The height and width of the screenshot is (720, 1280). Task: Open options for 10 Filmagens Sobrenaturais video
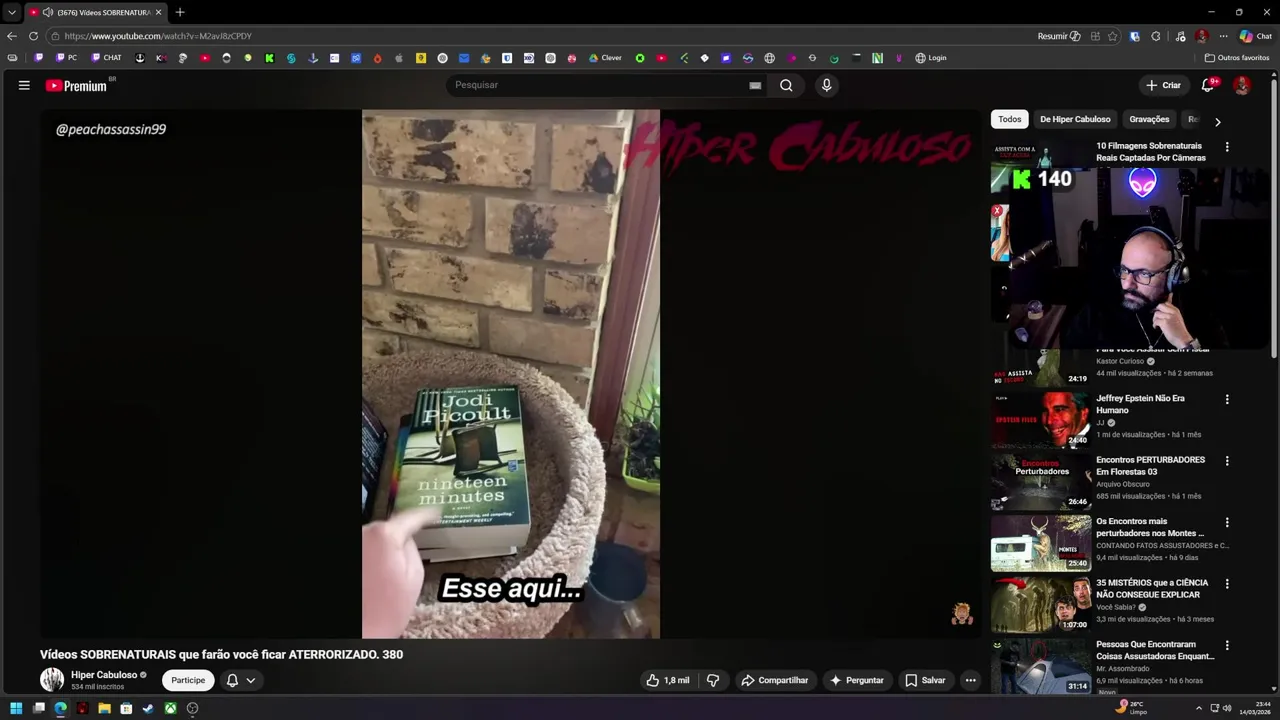click(x=1227, y=147)
